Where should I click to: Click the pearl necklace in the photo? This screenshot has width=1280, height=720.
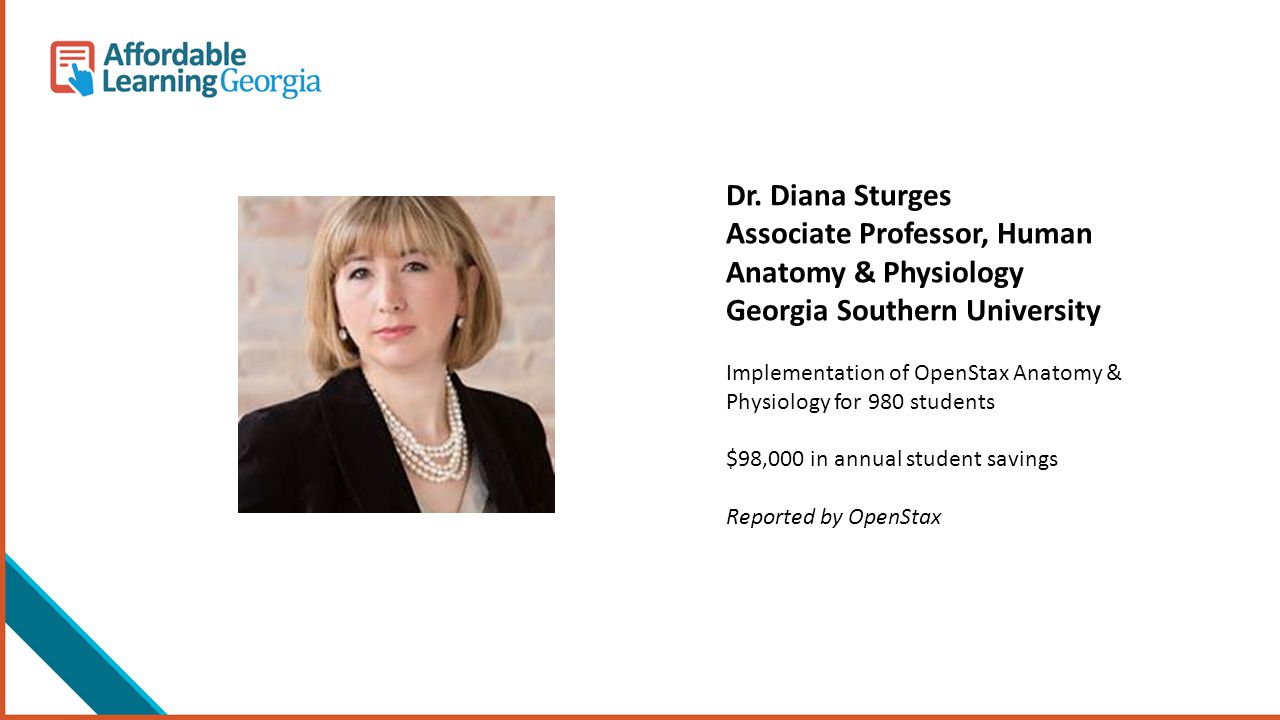(x=422, y=432)
